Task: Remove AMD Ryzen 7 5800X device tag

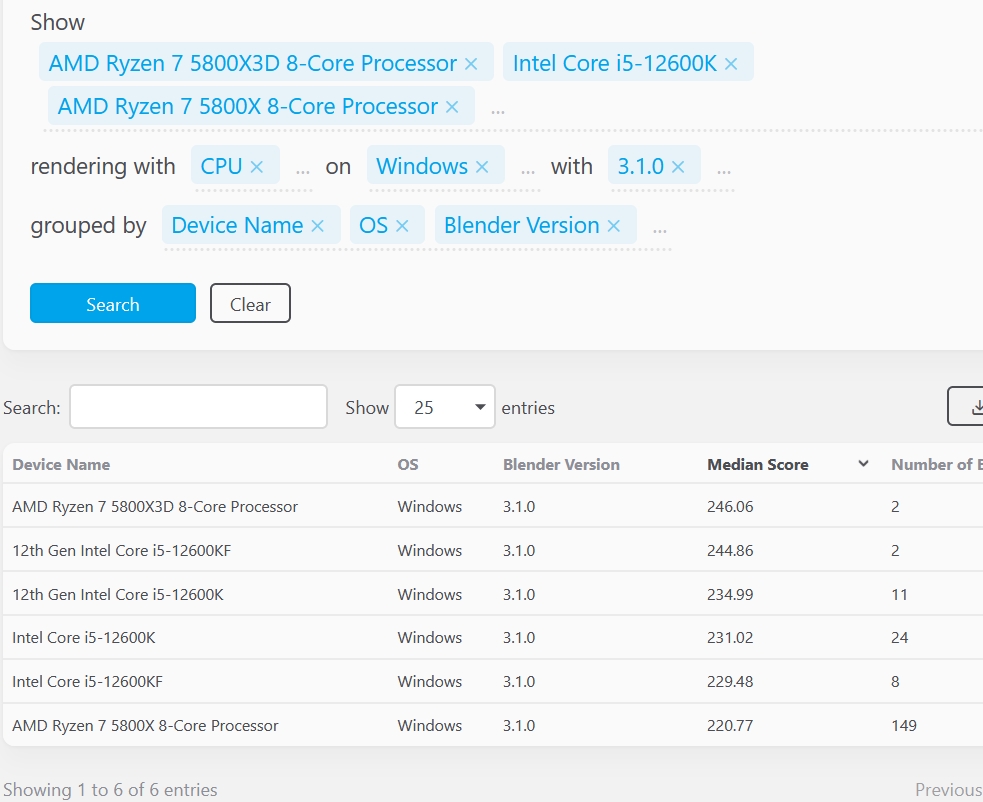Action: (452, 107)
